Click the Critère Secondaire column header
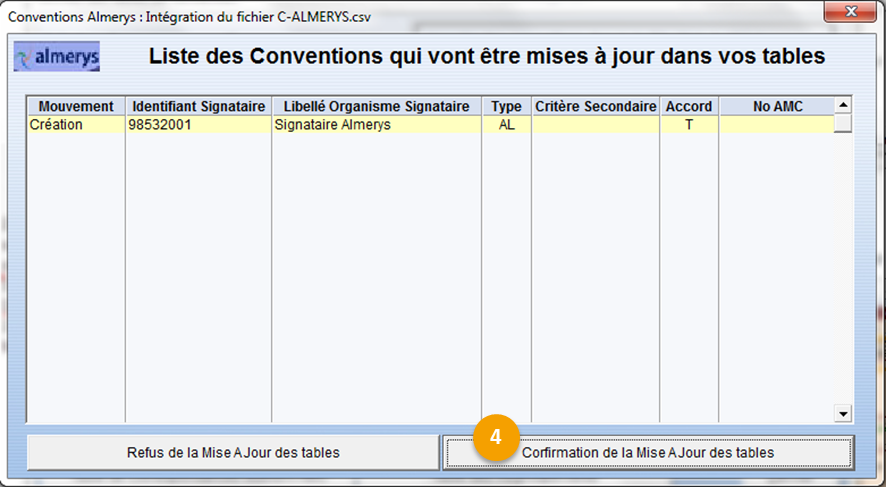886x487 pixels. click(x=596, y=106)
